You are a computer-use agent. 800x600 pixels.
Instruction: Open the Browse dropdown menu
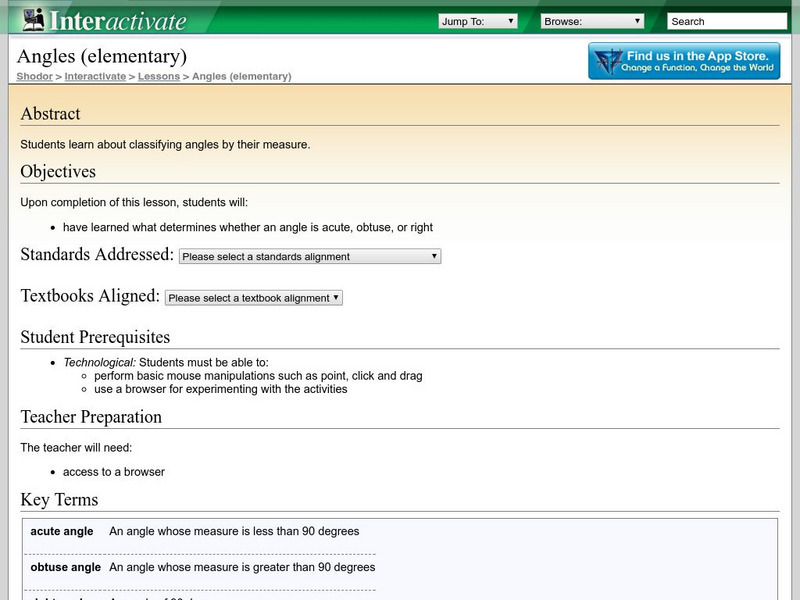(x=593, y=21)
